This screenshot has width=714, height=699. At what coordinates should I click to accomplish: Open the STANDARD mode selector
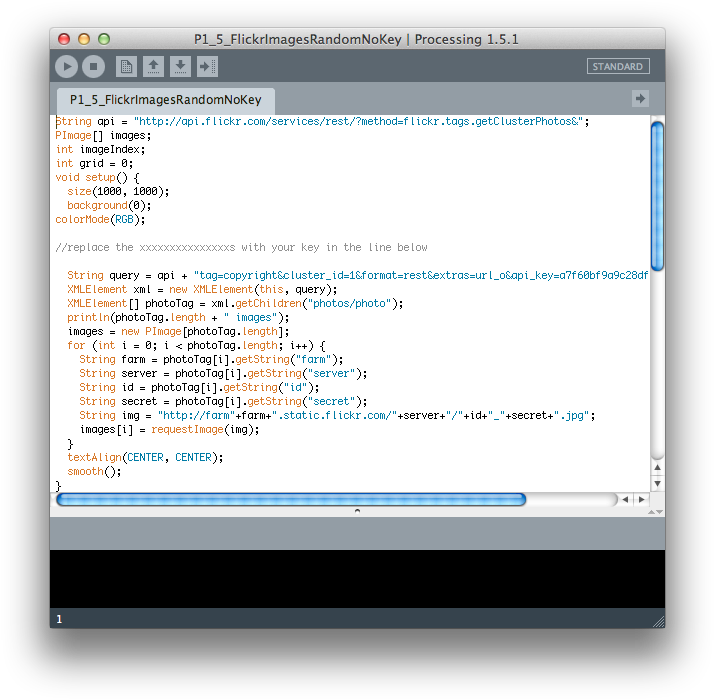point(618,66)
